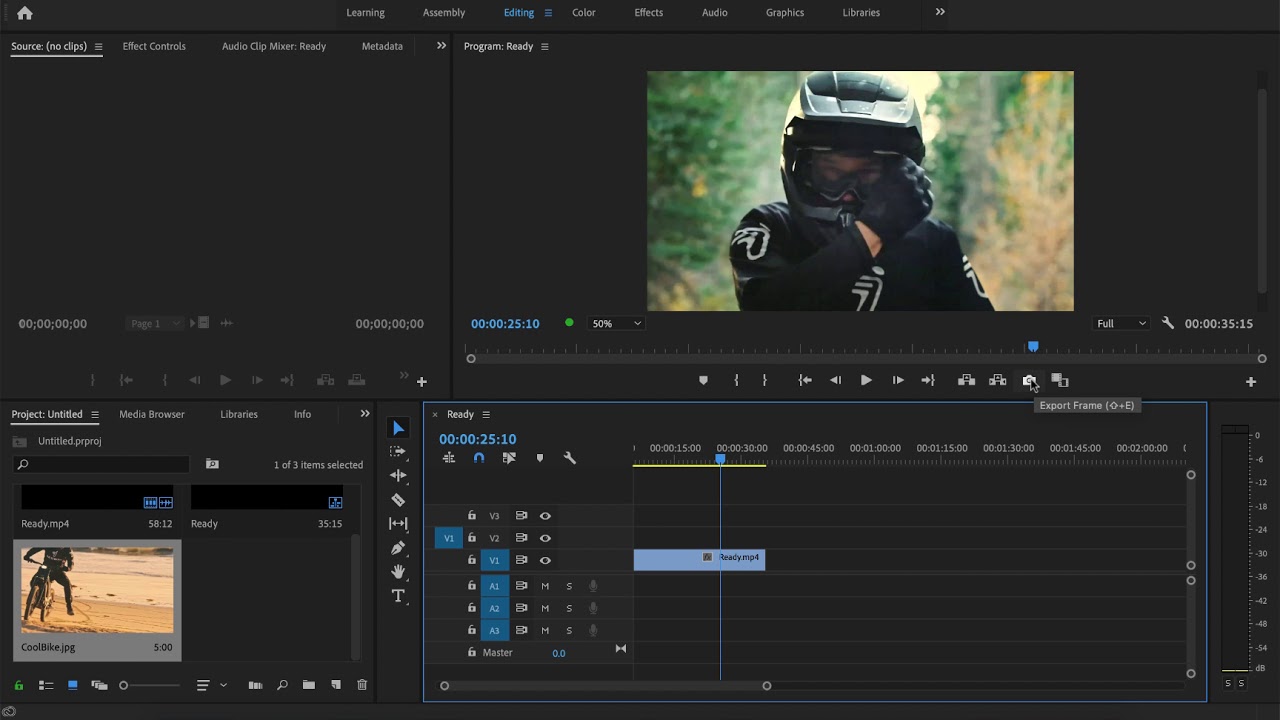Image resolution: width=1280 pixels, height=720 pixels.
Task: Switch to the Color workspace tab
Action: [x=584, y=13]
